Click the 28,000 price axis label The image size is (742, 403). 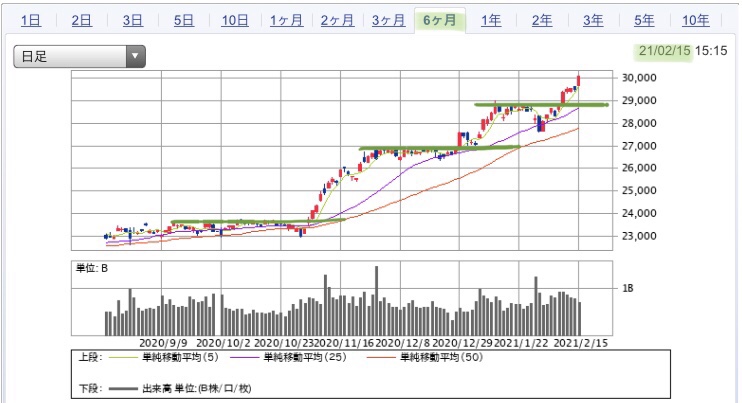pos(639,123)
